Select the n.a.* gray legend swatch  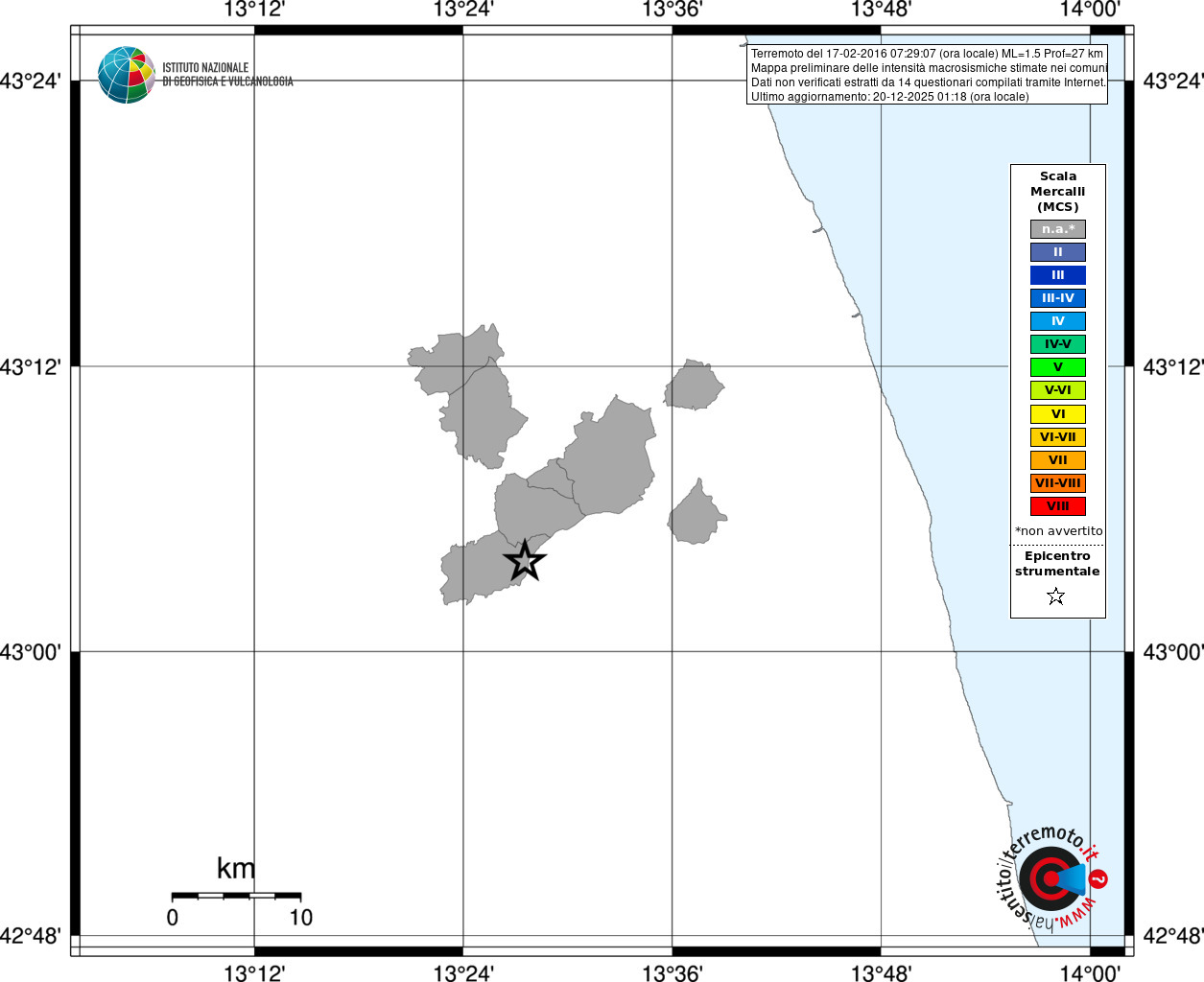pos(1058,229)
